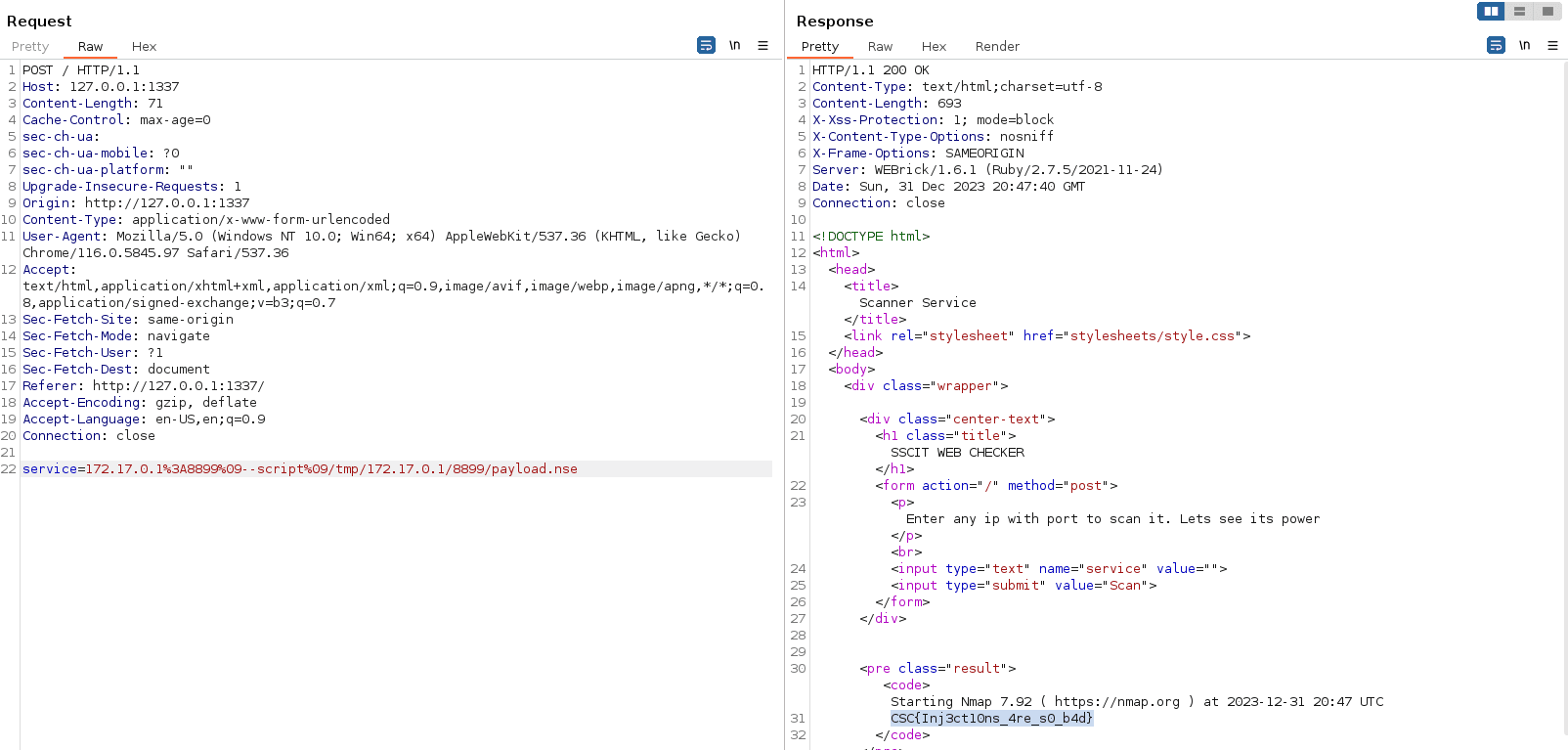Click the X-Frame-Options SAMEORIGIN header
This screenshot has height=750, width=1568.
pos(918,154)
